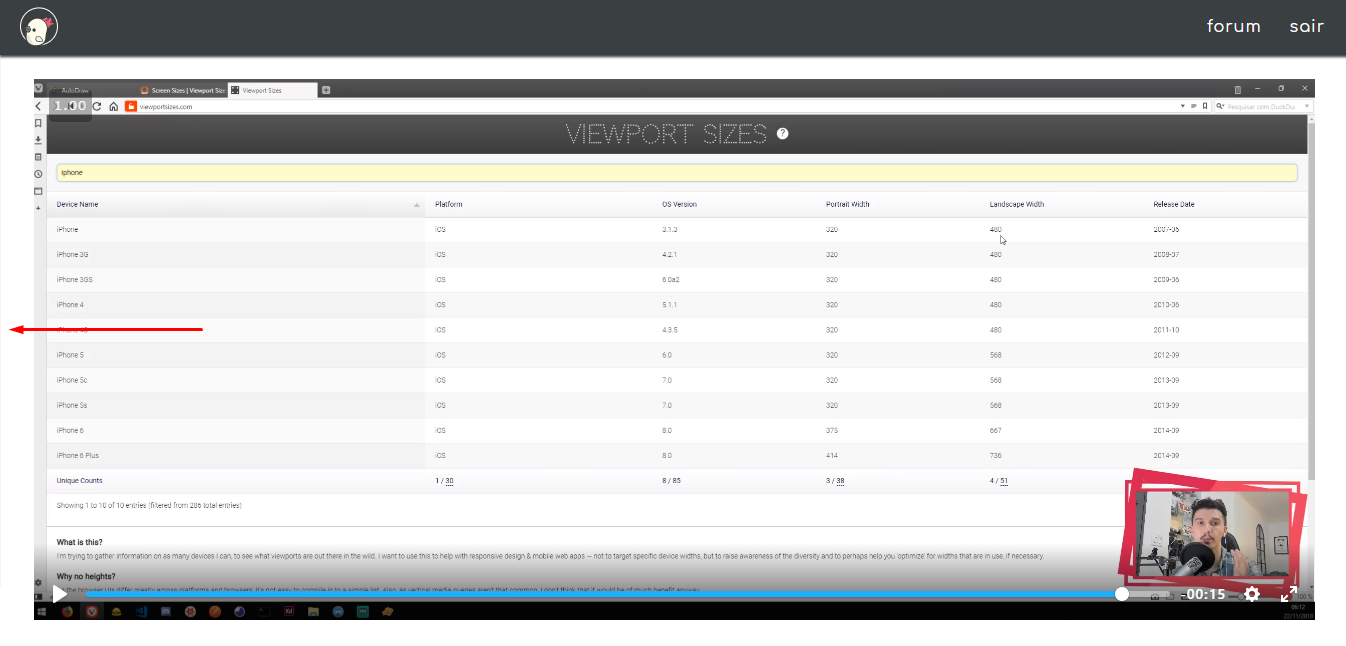Image resolution: width=1346 pixels, height=646 pixels.
Task: Click the iPhone 5c row name
Action: click(x=71, y=380)
